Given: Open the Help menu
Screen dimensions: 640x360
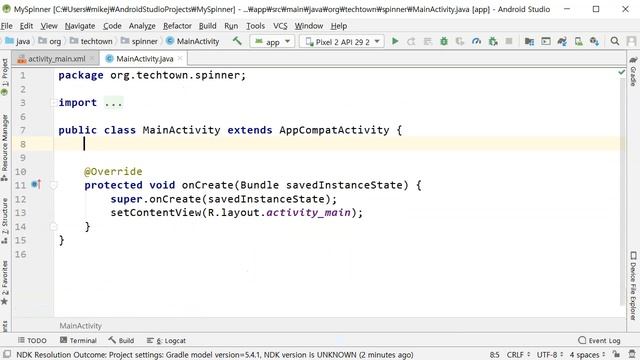Looking at the screenshot, I should [x=339, y=26].
